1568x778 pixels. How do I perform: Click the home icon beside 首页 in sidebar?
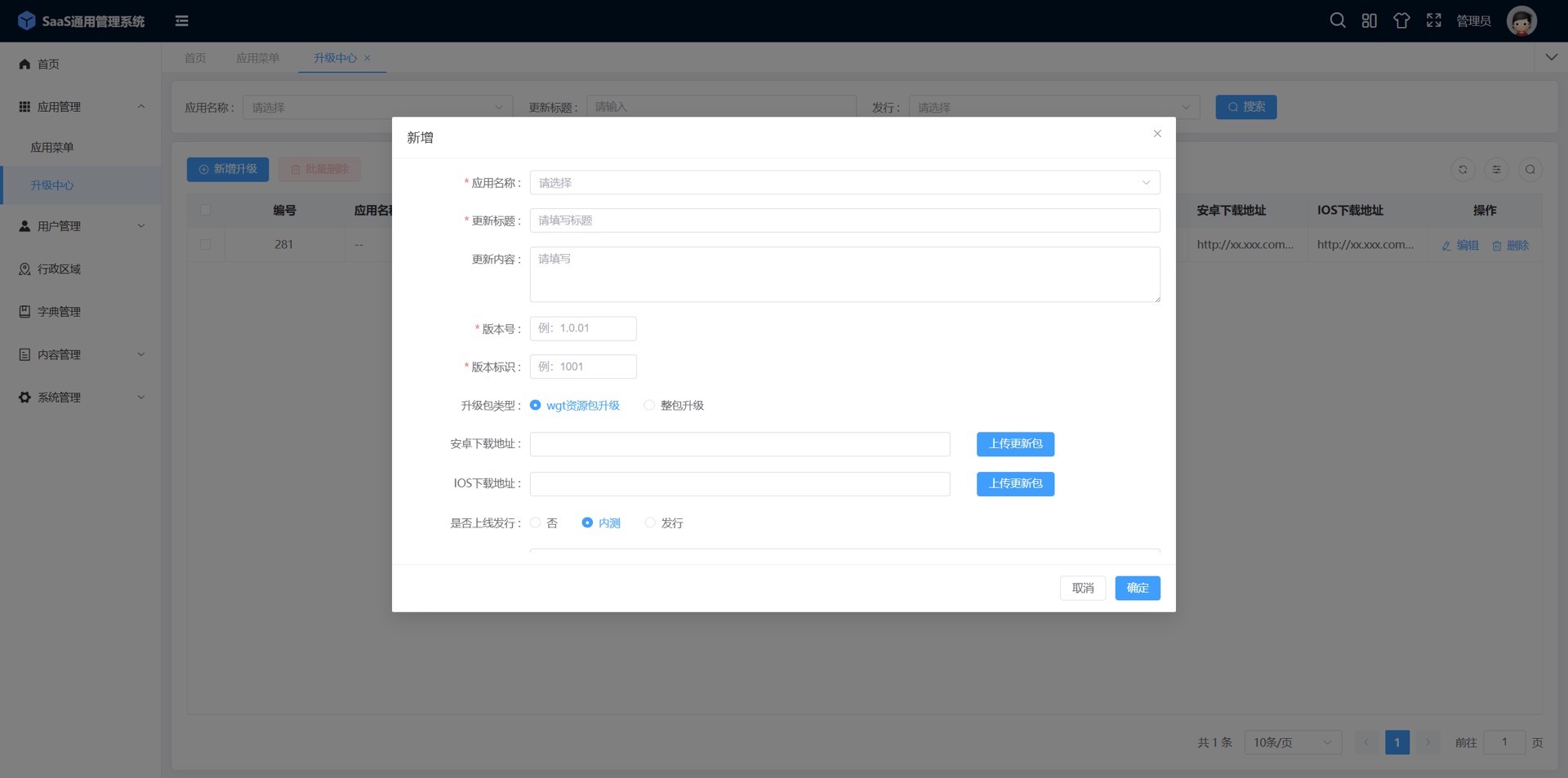[24, 64]
